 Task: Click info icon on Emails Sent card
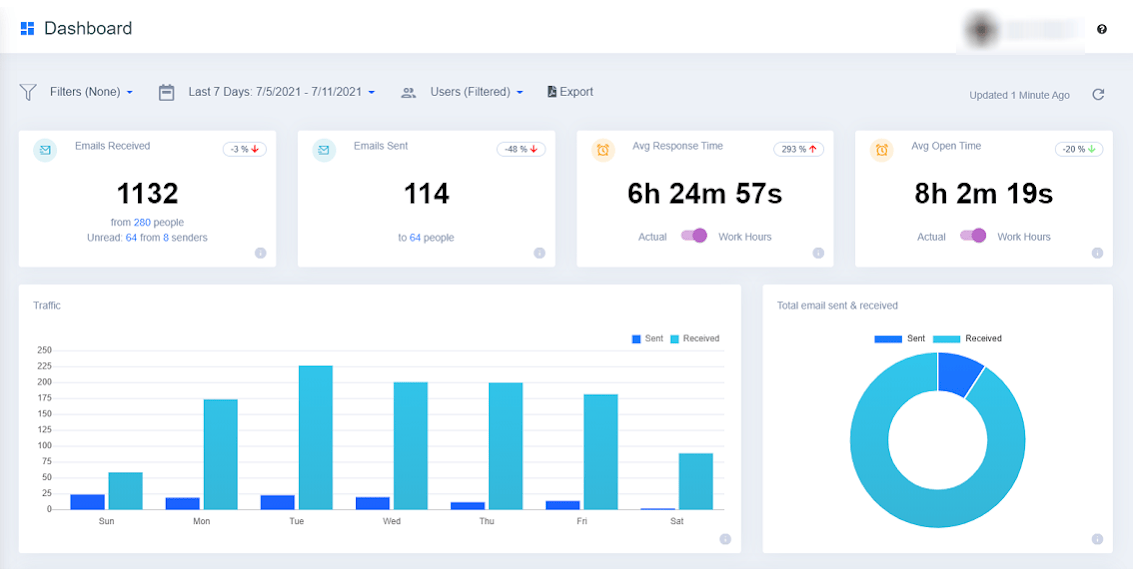tap(539, 253)
